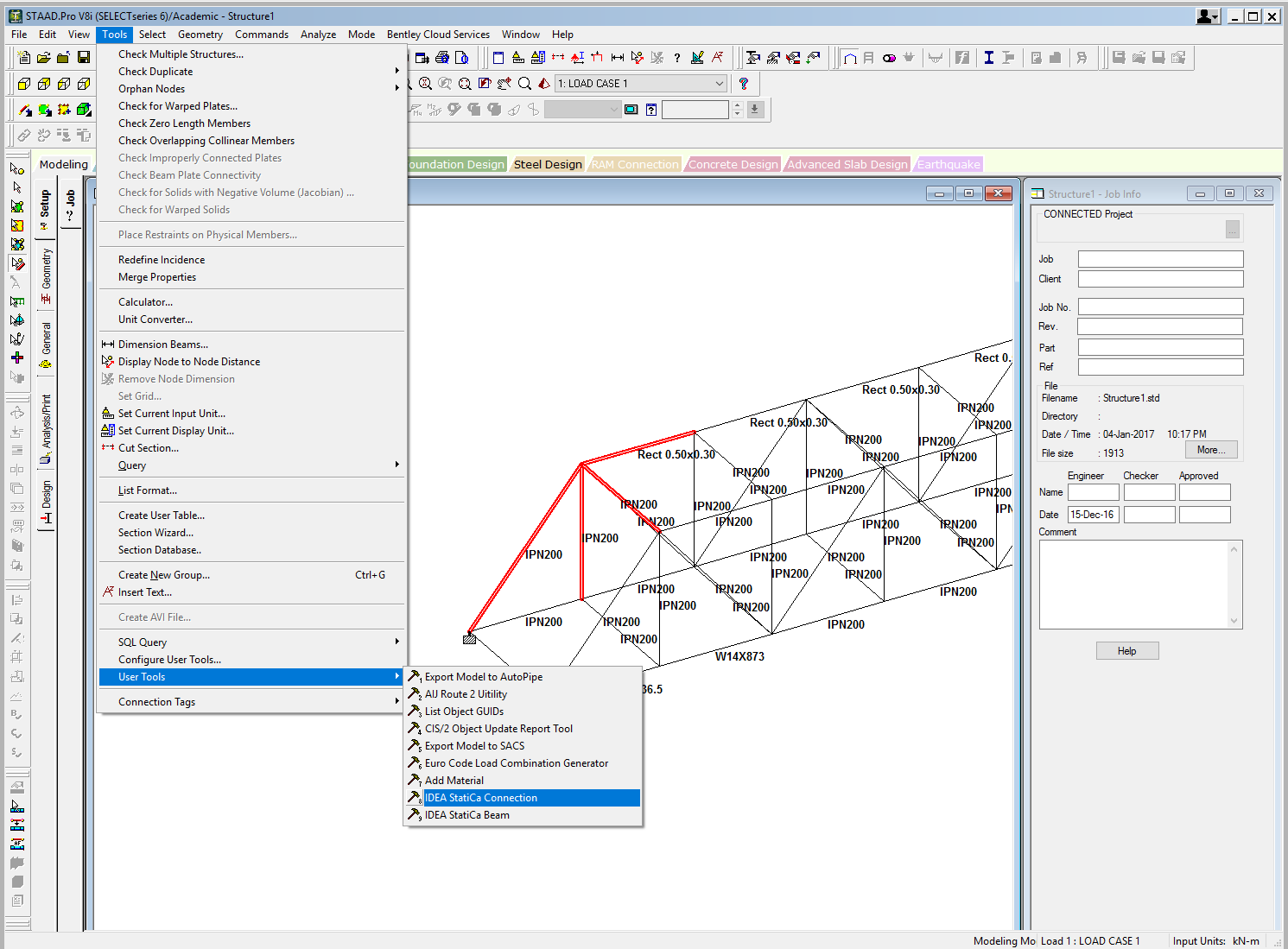Click into the Client input field
The width and height of the screenshot is (1288, 949).
(1160, 279)
